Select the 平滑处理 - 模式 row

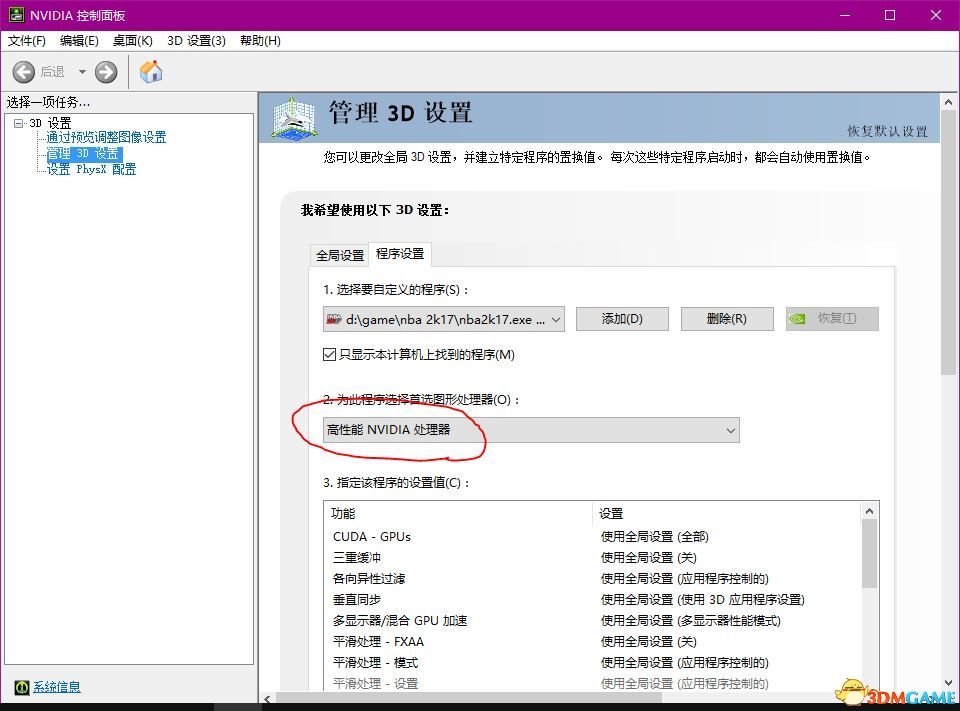[592, 663]
